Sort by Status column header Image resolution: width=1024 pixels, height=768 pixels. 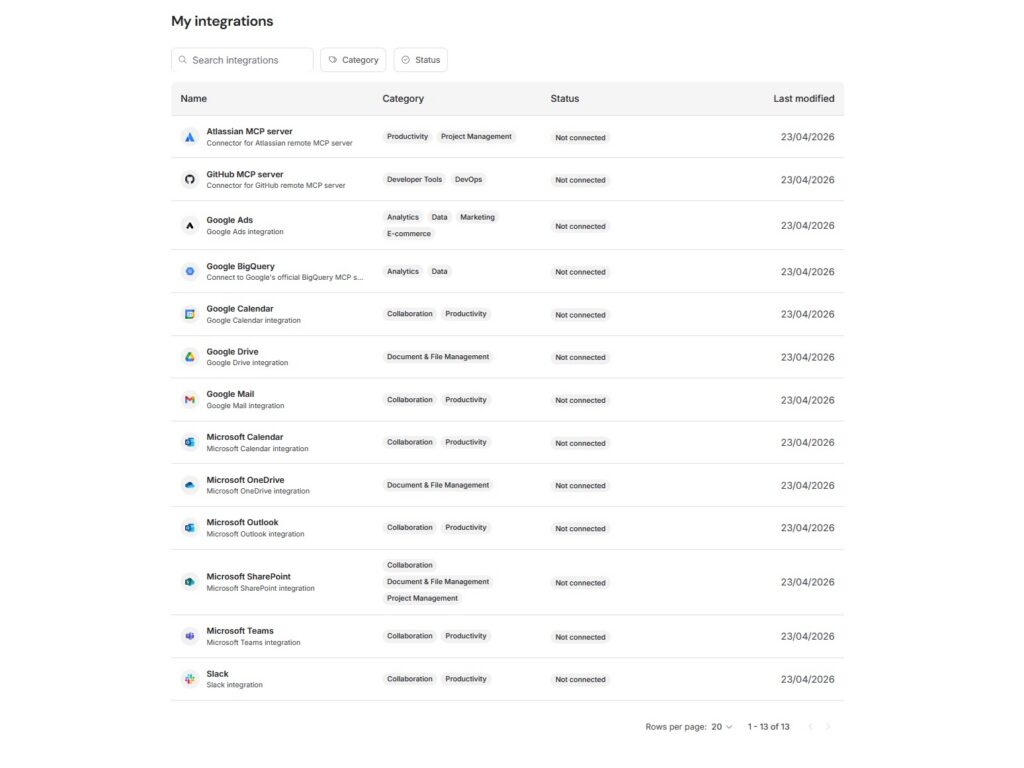click(565, 99)
